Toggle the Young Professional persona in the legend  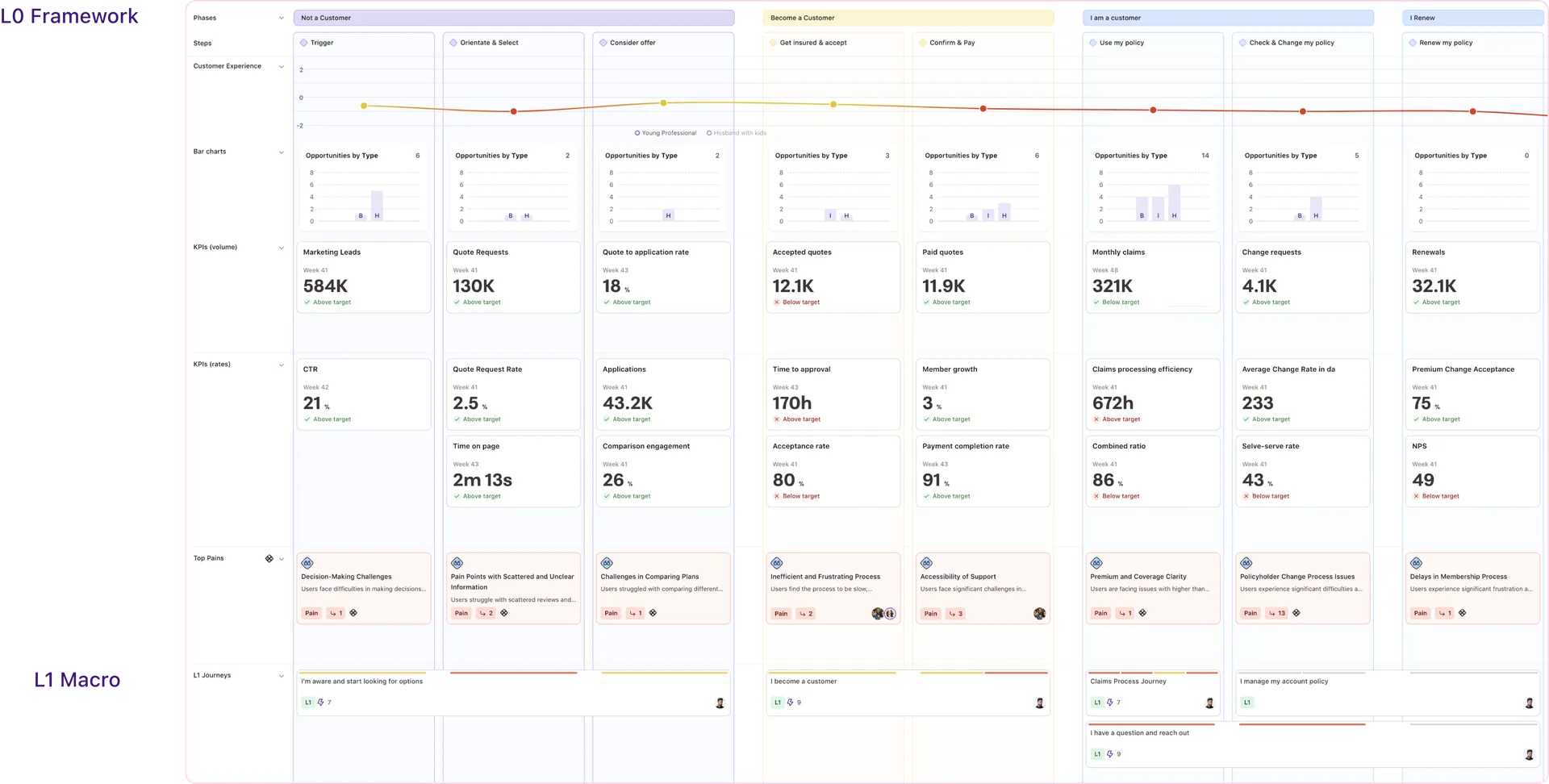666,133
